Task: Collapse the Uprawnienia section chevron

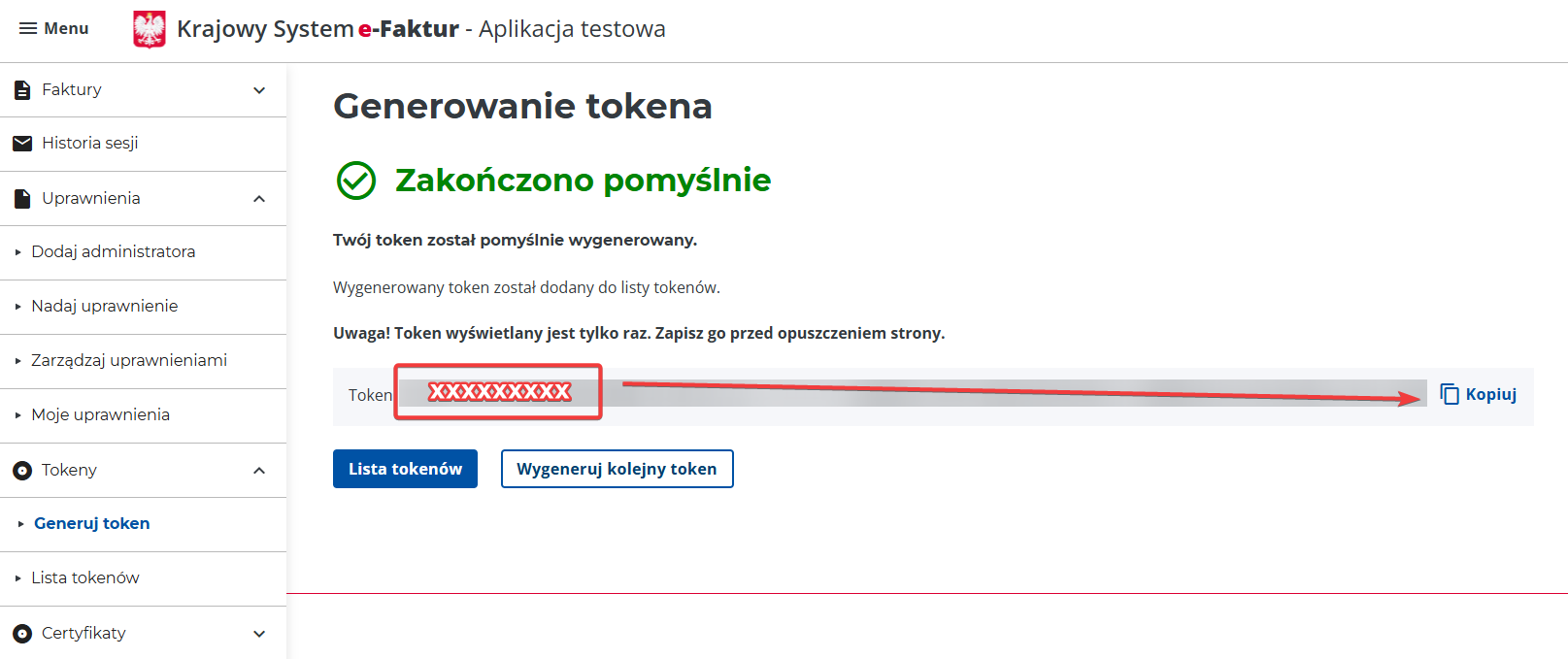Action: (x=259, y=199)
